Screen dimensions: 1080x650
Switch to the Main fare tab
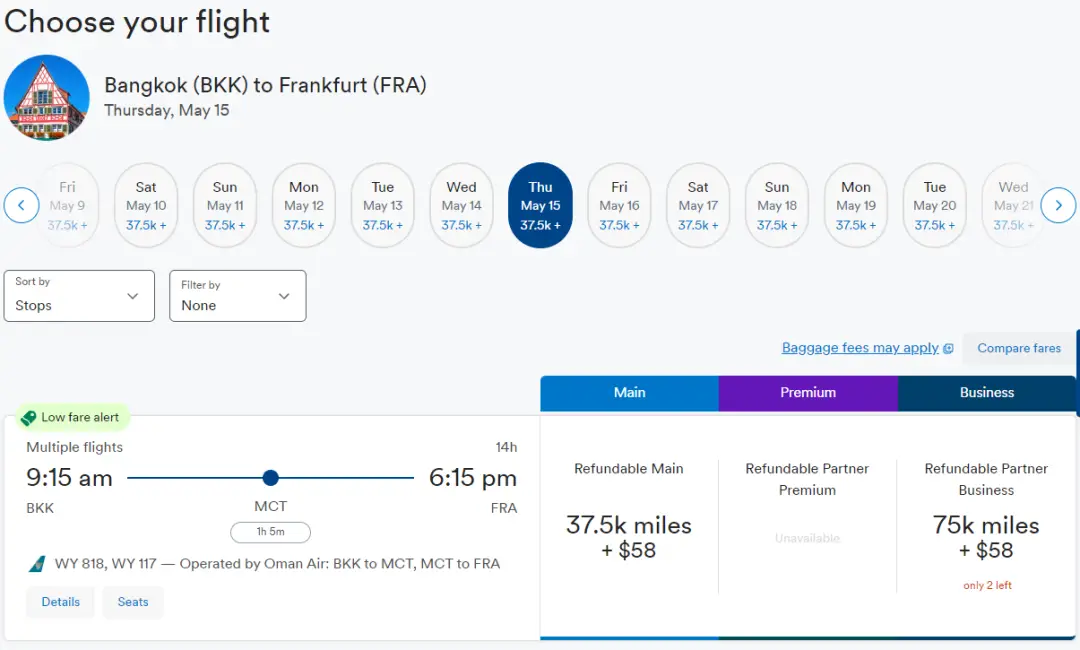[629, 393]
